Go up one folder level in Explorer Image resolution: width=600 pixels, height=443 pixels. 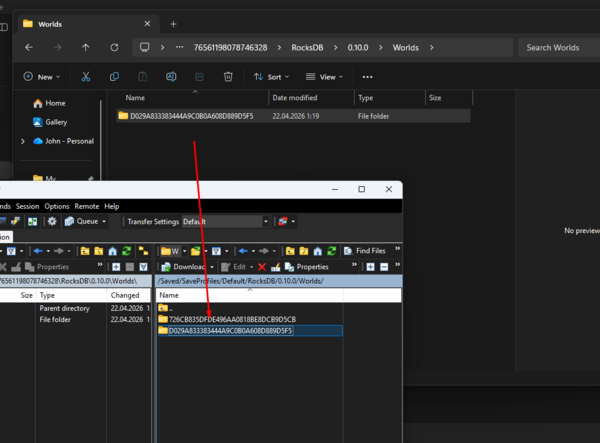pyautogui.click(x=85, y=47)
